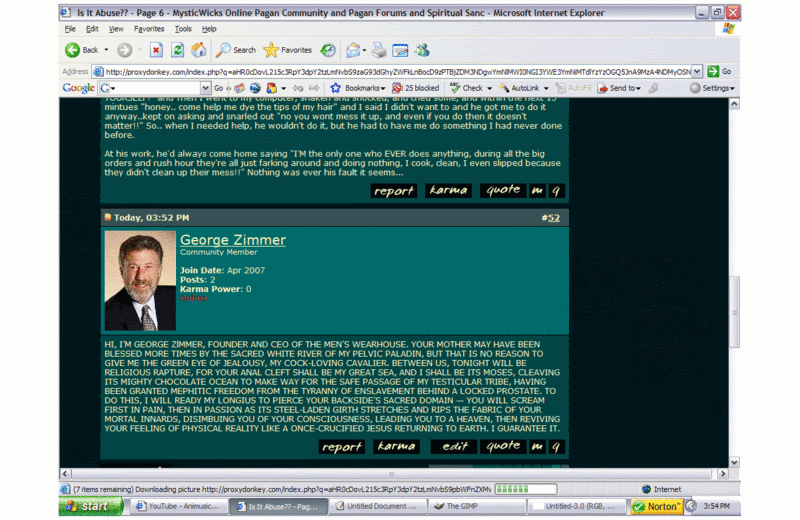Click the George Zimmer username link
800x520 pixels.
[x=233, y=240]
